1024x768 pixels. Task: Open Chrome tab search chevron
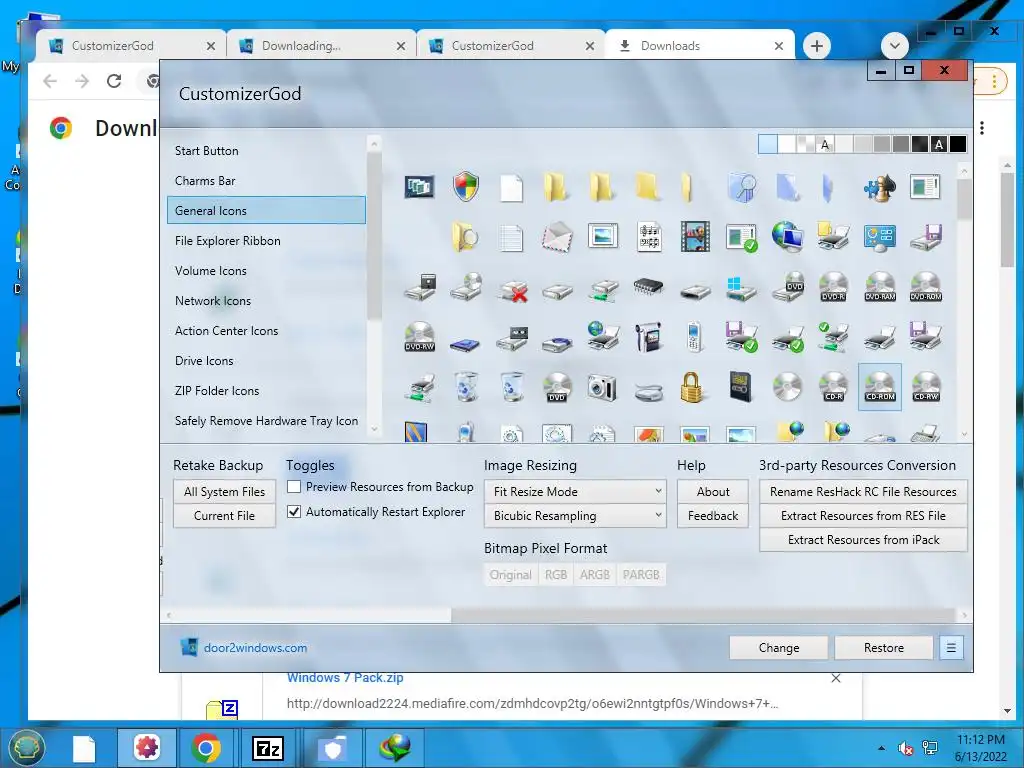895,46
